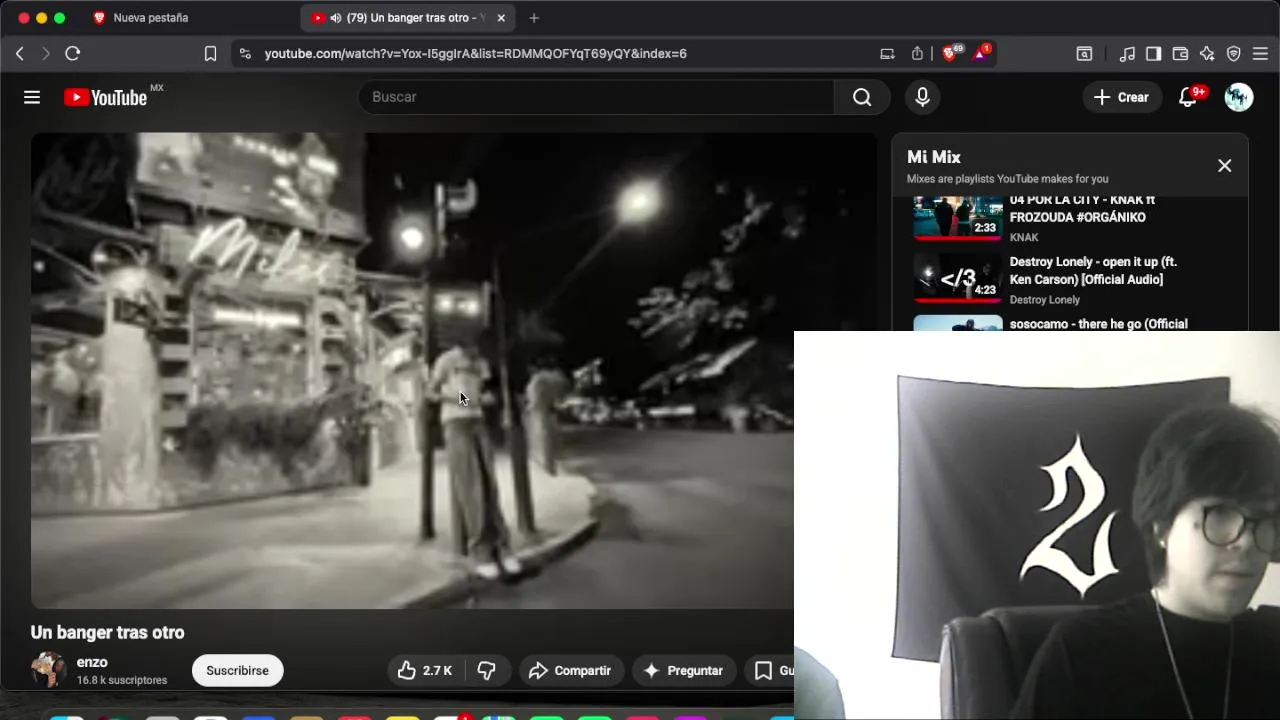Open the YouTube guide hamburger menu
1280x720 pixels.
coord(32,97)
